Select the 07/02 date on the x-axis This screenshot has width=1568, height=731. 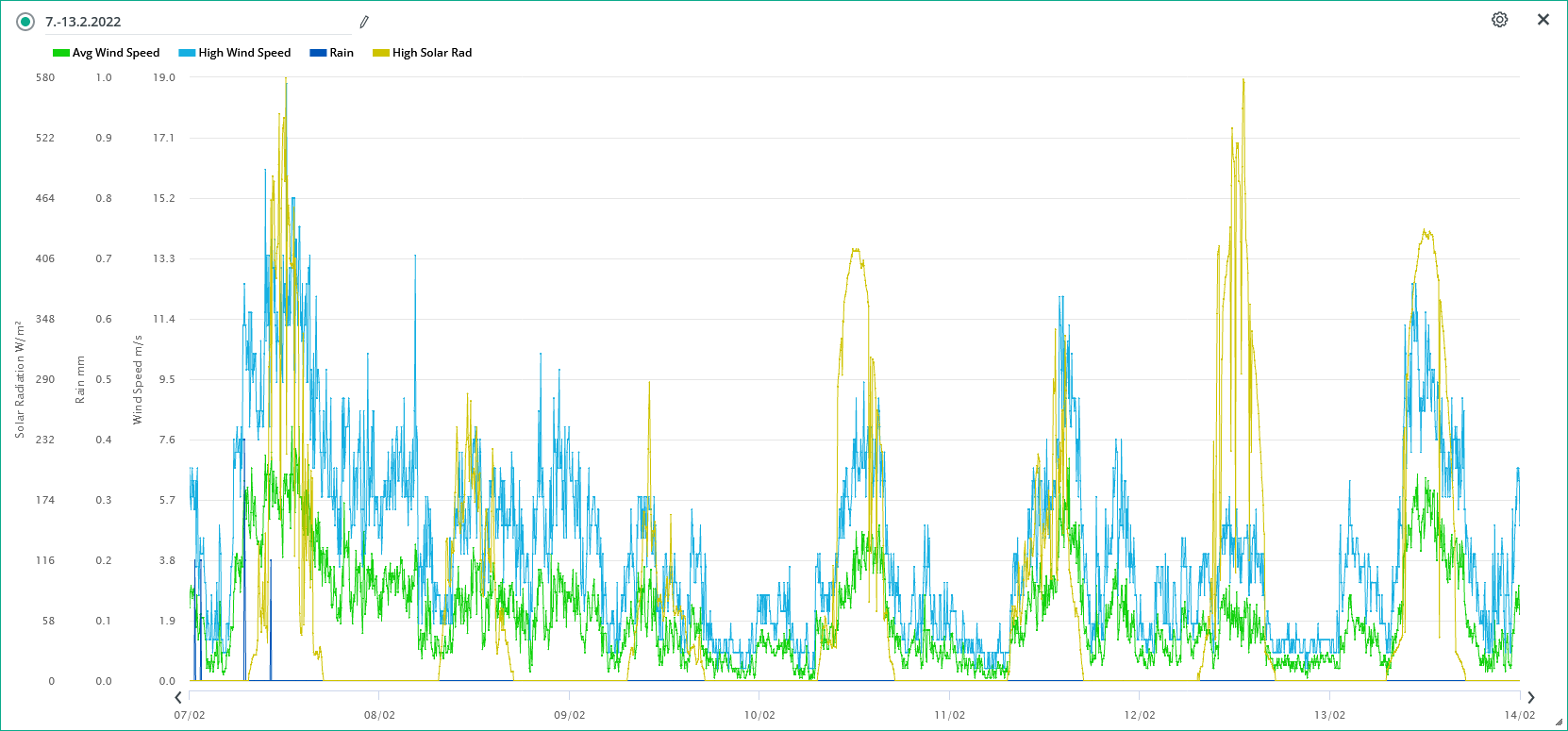tap(190, 715)
